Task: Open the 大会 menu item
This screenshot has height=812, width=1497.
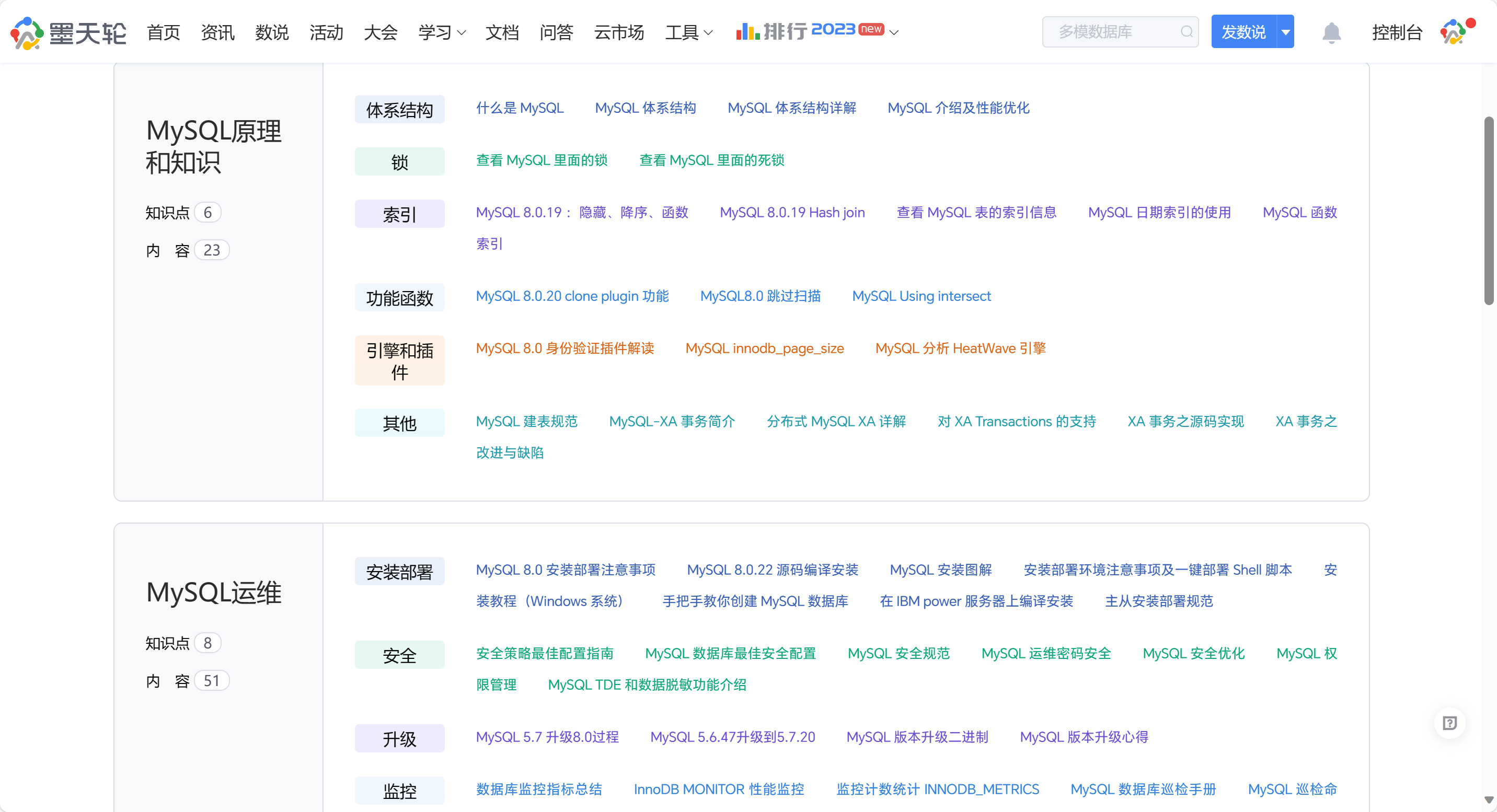Action: coord(381,32)
